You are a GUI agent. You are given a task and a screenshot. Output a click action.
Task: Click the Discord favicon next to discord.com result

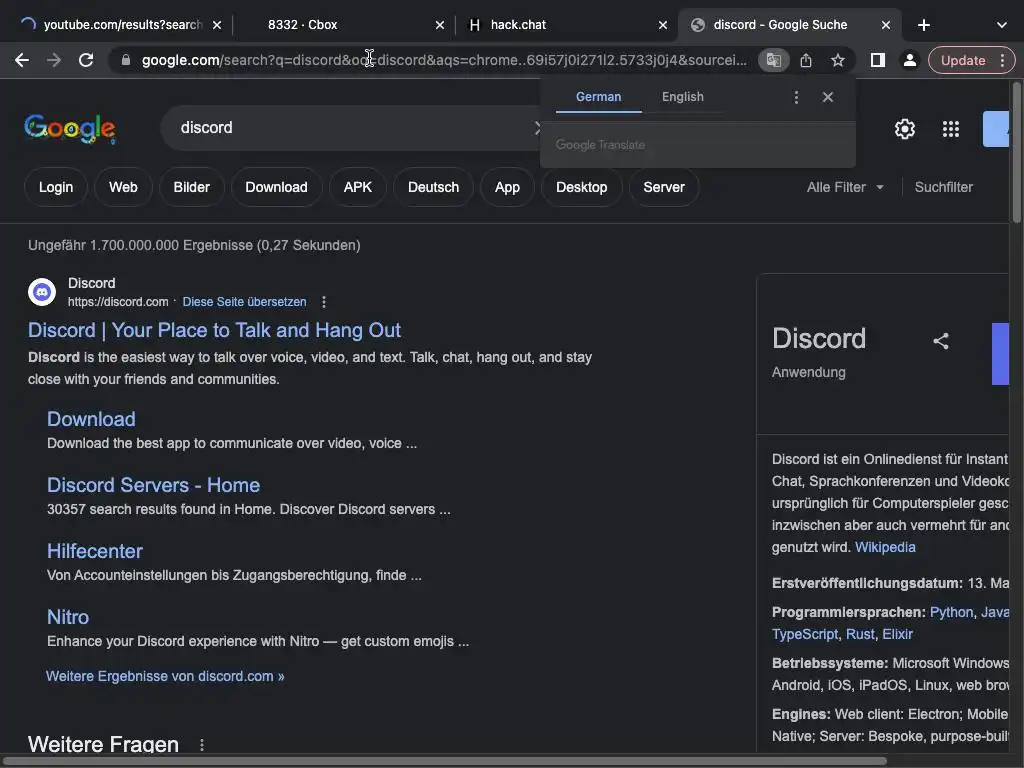42,292
